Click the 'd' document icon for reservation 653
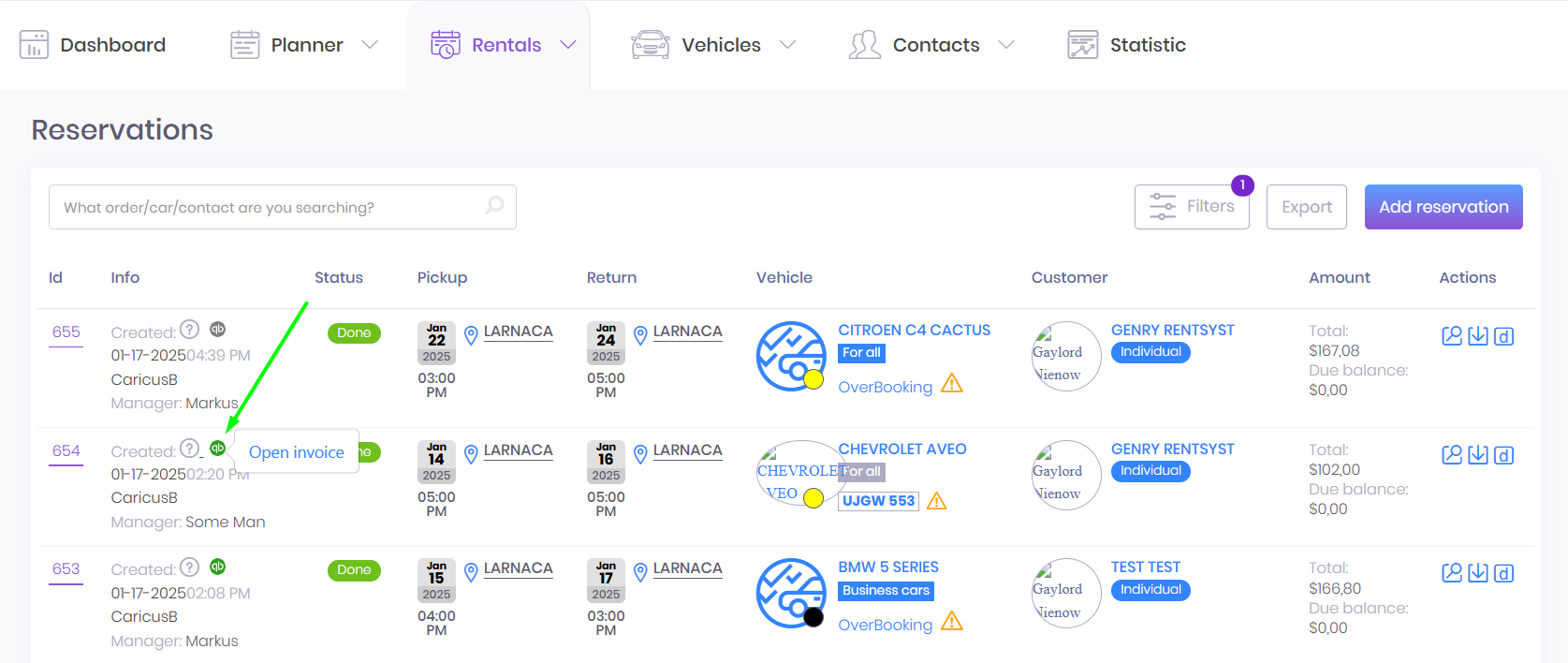Screen dimensions: 1568x663 1503,573
